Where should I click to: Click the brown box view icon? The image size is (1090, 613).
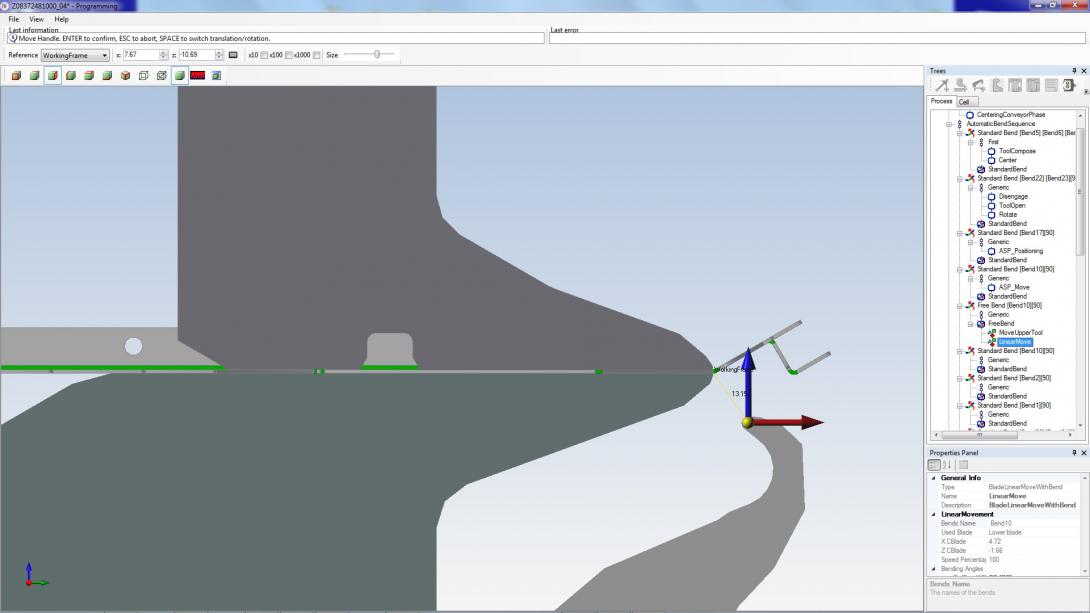125,76
